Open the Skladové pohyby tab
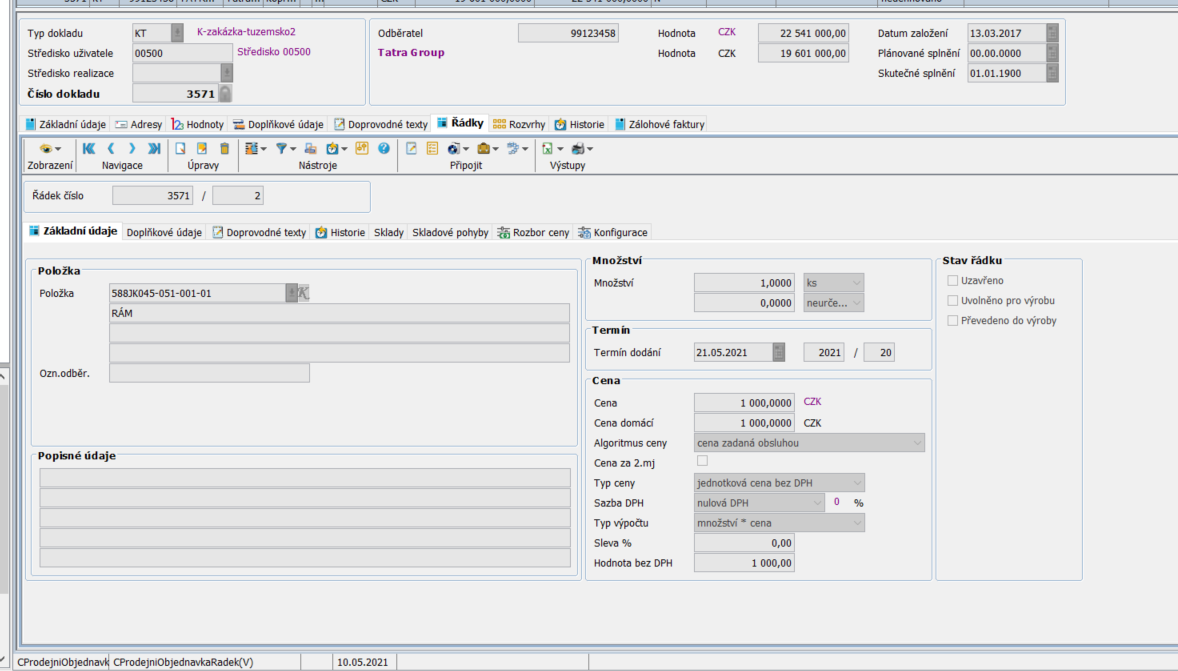The height and width of the screenshot is (671, 1178). point(450,233)
